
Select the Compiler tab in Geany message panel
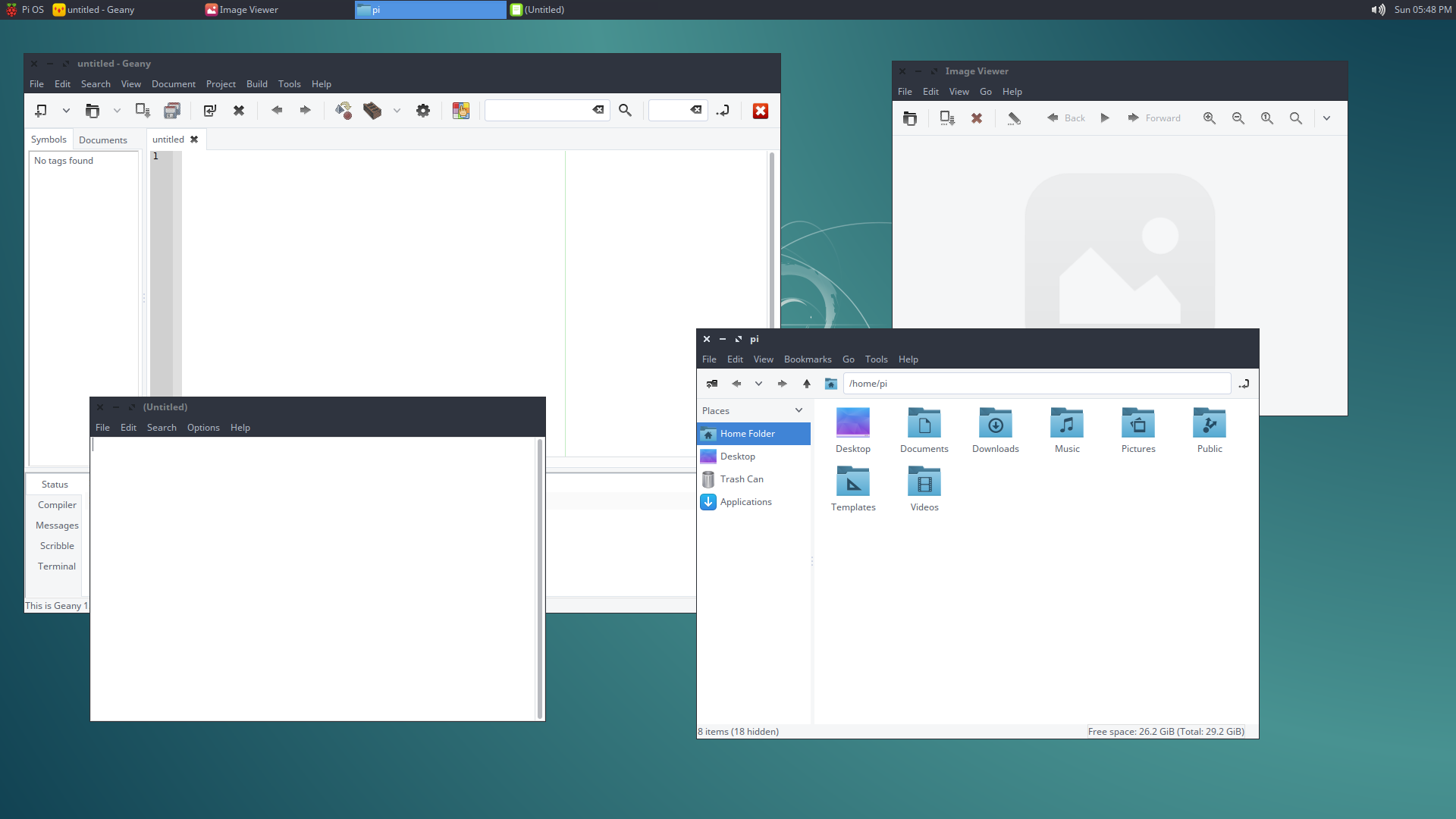coord(57,505)
